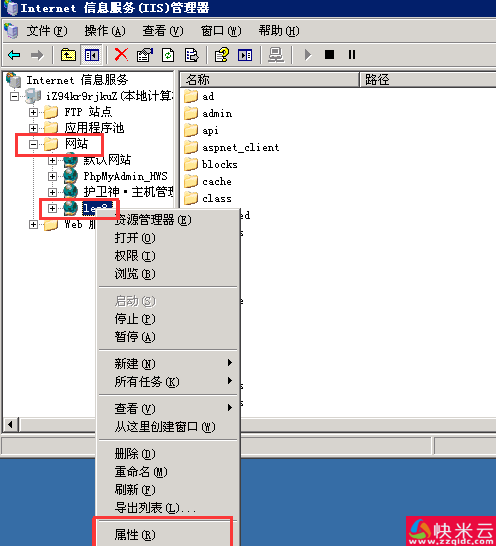The width and height of the screenshot is (496, 546).
Task: Open the 操作(A) menu
Action: click(105, 31)
